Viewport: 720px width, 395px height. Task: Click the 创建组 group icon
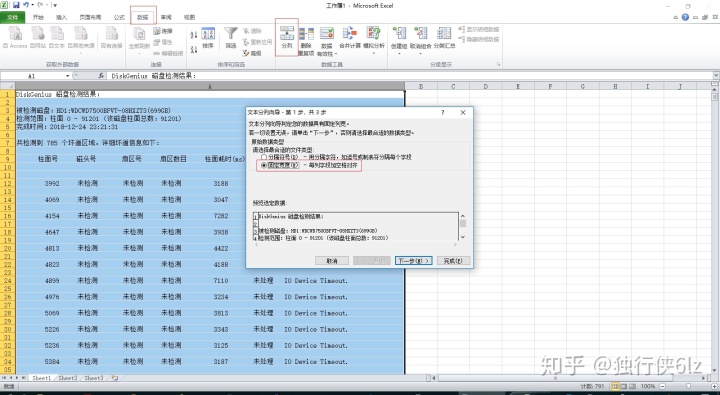pos(399,34)
